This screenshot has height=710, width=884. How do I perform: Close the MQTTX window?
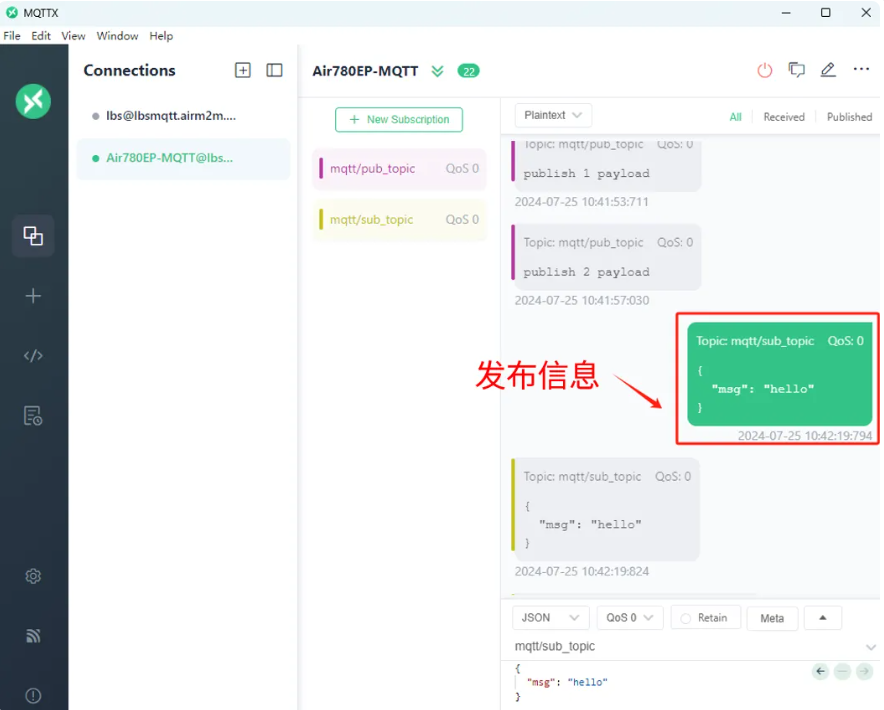867,12
